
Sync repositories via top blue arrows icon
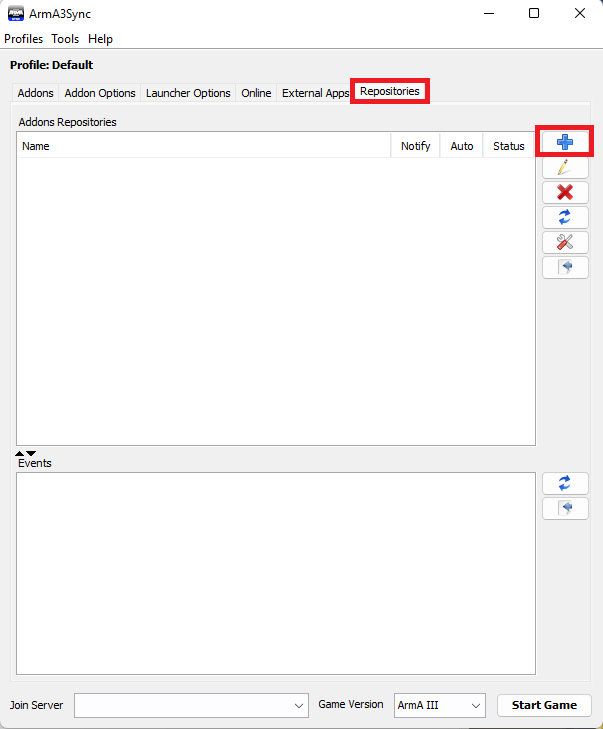pyautogui.click(x=565, y=218)
